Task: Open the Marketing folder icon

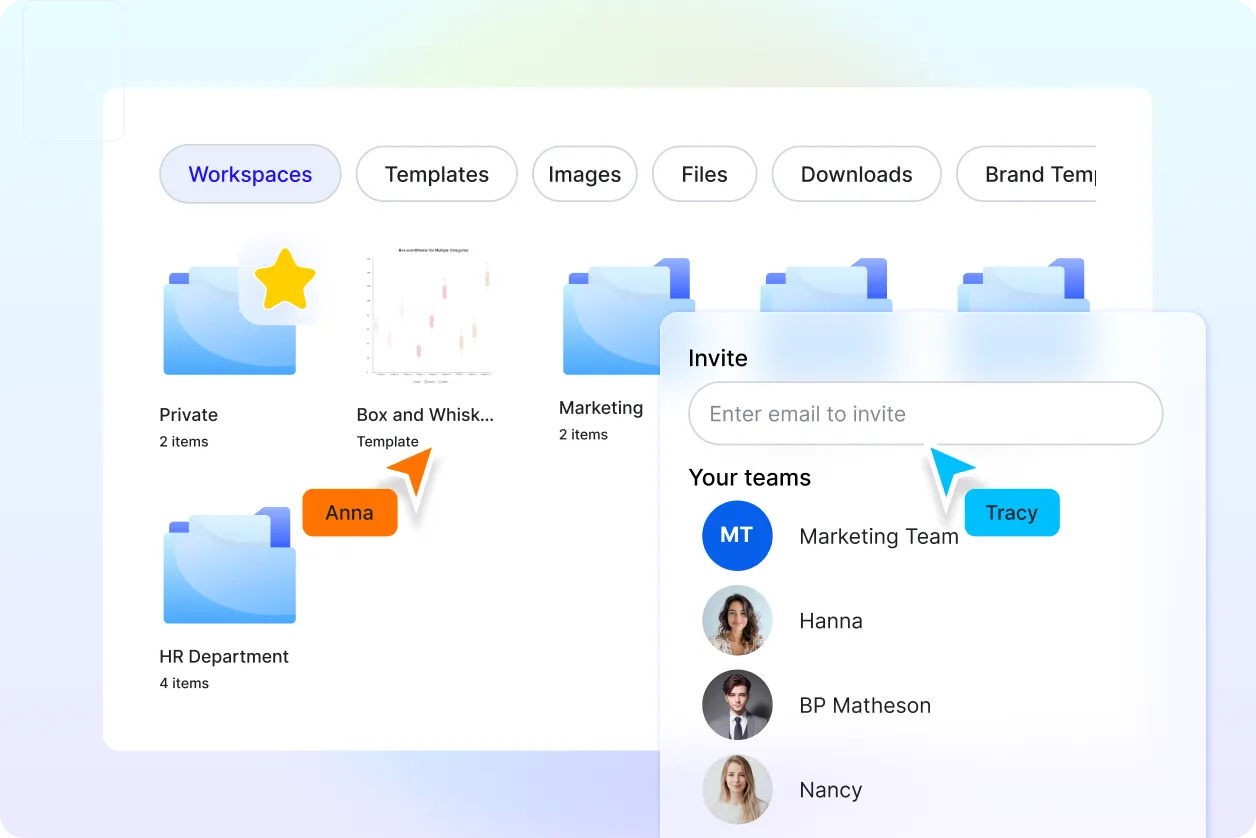Action: tap(615, 320)
